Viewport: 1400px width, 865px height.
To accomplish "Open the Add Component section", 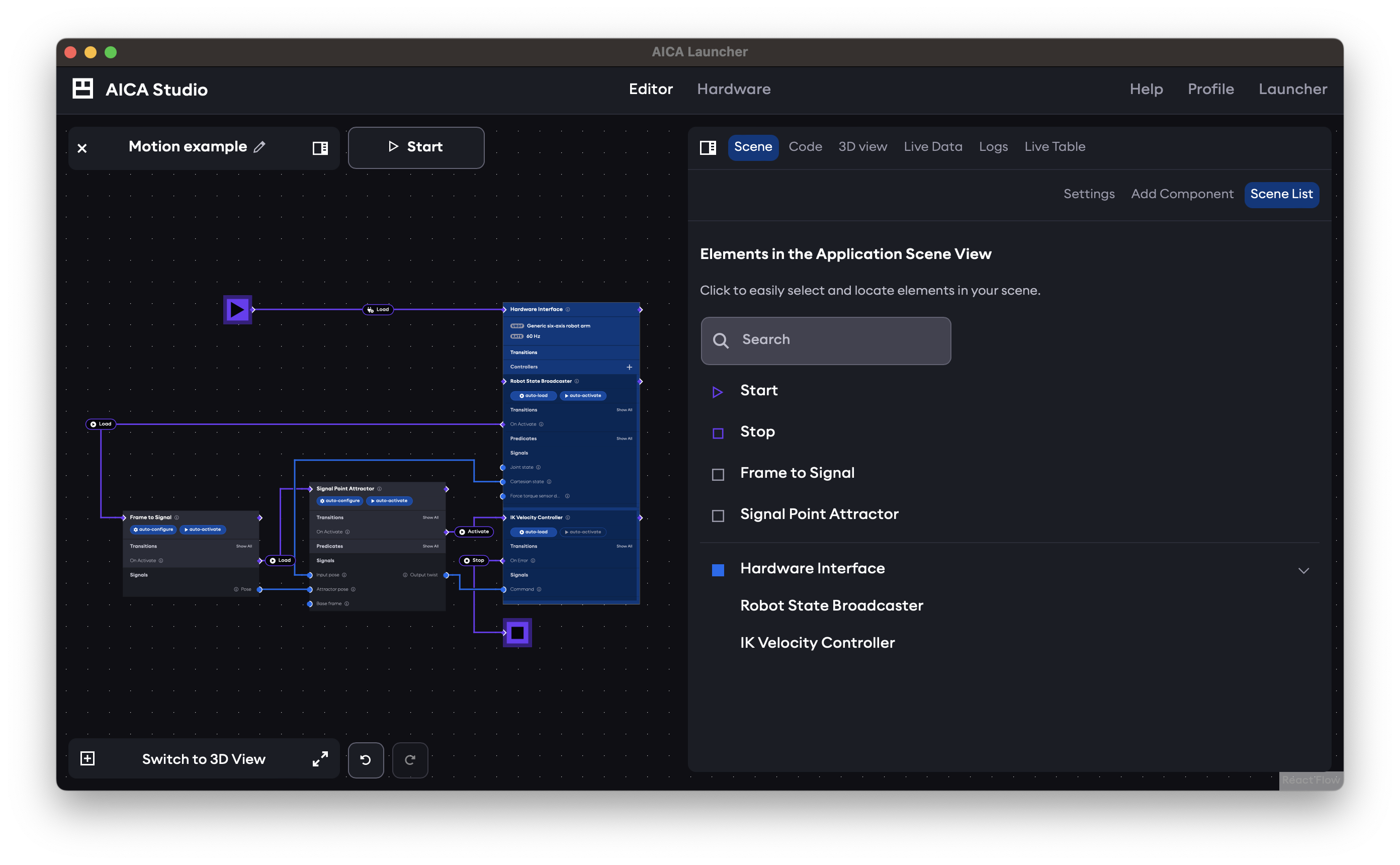I will (x=1182, y=195).
